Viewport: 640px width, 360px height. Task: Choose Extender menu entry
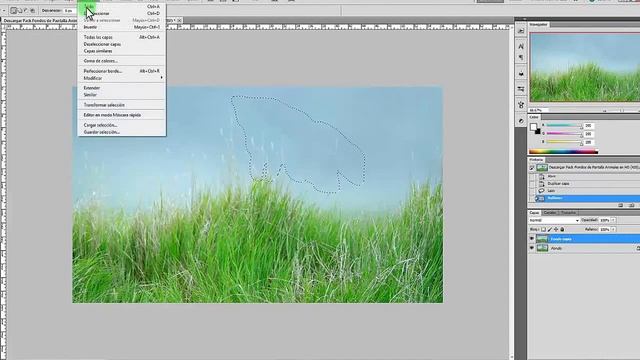click(x=122, y=88)
